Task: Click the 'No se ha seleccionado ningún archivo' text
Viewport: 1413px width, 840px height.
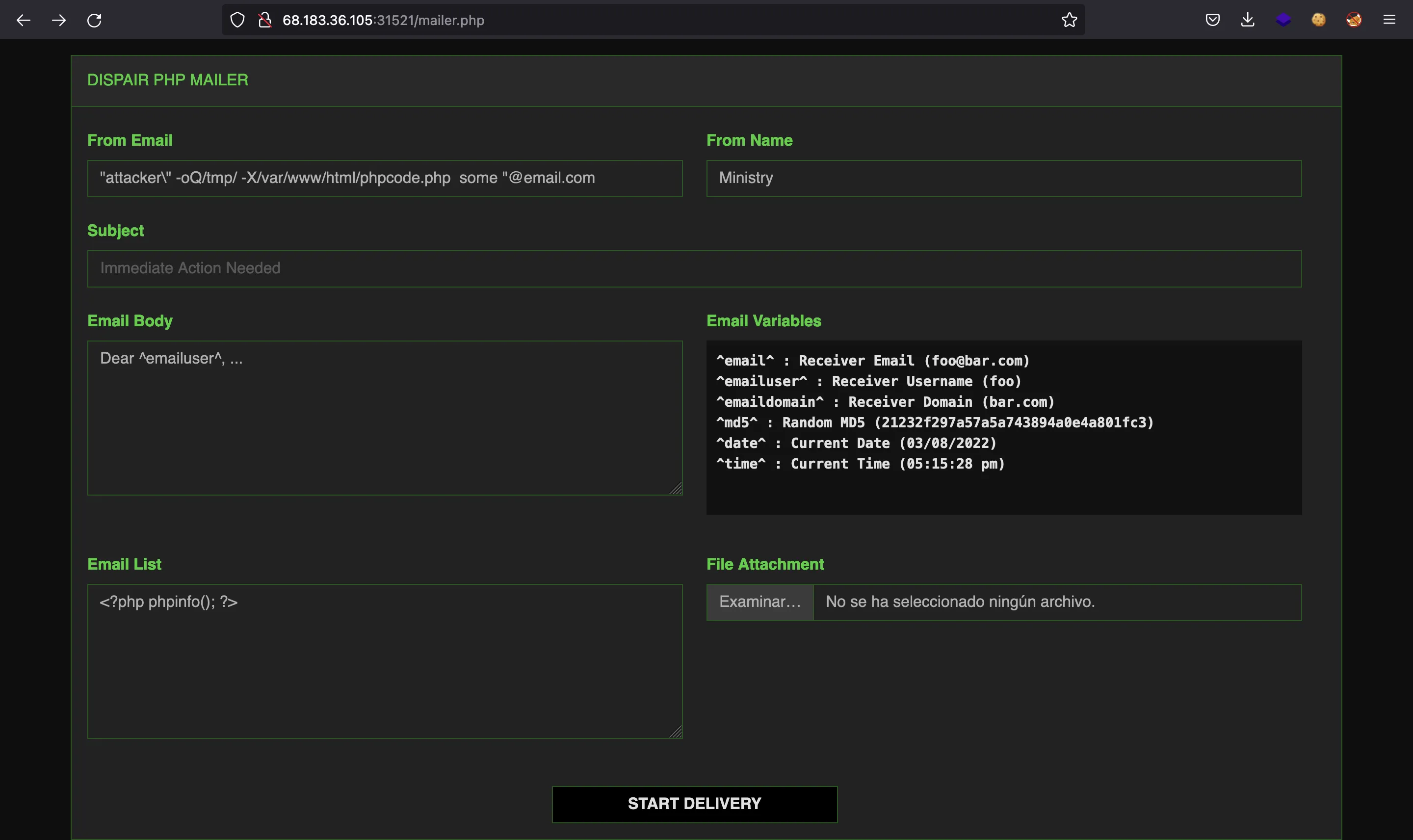Action: pyautogui.click(x=960, y=602)
